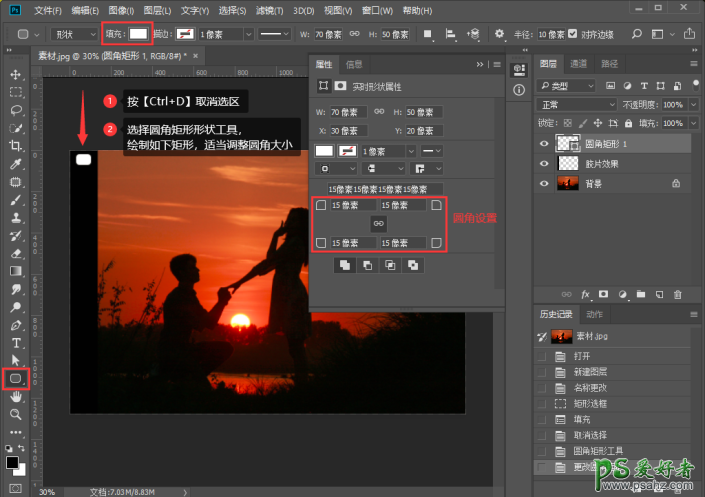Open stroke line style dropdown in options bar
The width and height of the screenshot is (705, 497).
point(275,34)
